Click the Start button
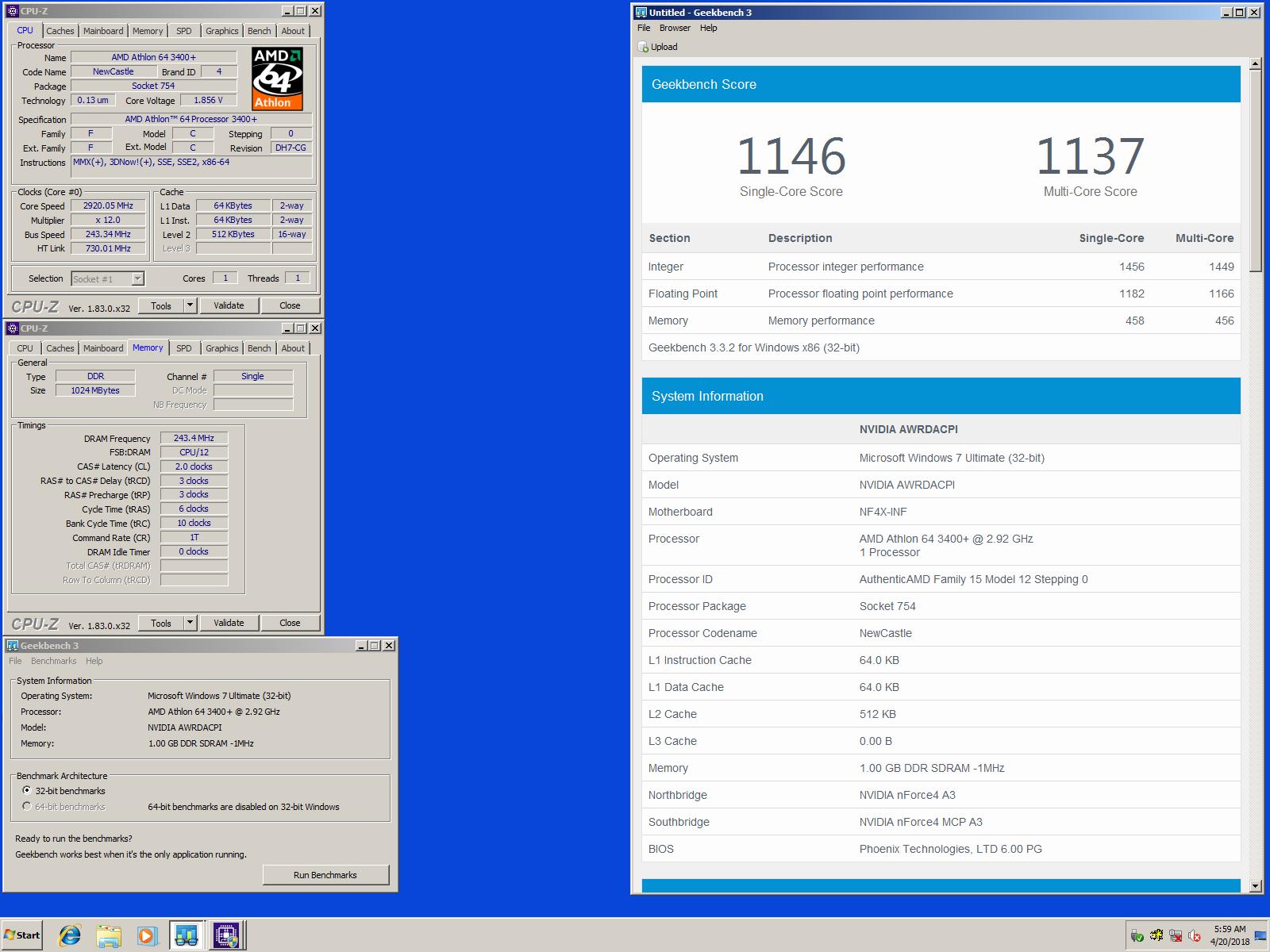The image size is (1270, 952). point(22,935)
